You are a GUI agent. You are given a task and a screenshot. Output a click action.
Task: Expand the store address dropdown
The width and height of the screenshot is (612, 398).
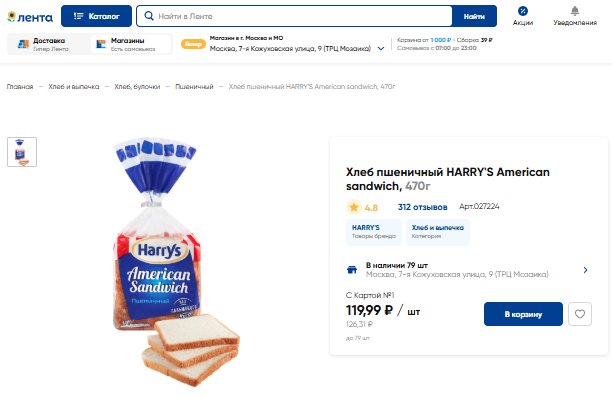(381, 49)
